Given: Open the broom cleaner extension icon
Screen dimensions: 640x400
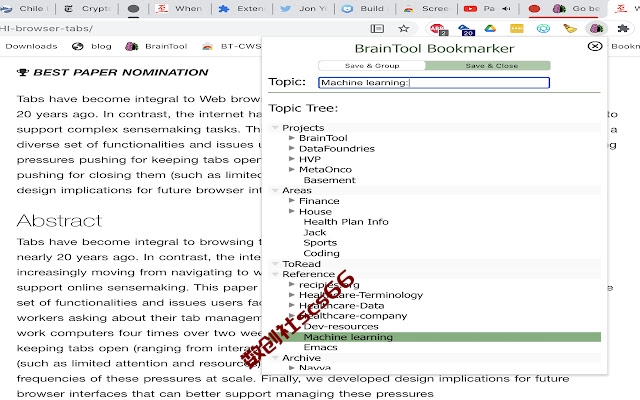Looking at the screenshot, I should coord(570,29).
